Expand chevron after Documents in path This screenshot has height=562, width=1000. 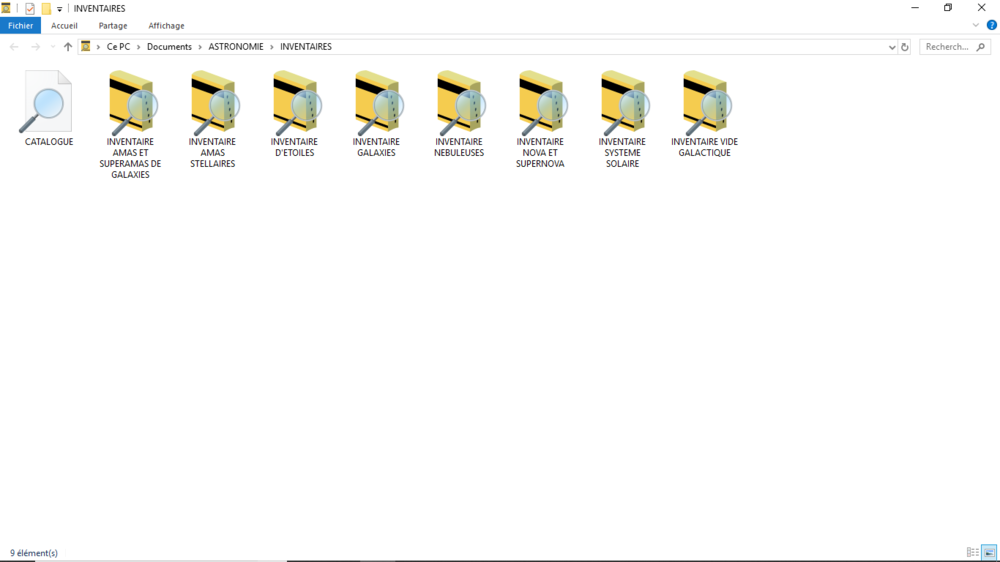[x=200, y=47]
